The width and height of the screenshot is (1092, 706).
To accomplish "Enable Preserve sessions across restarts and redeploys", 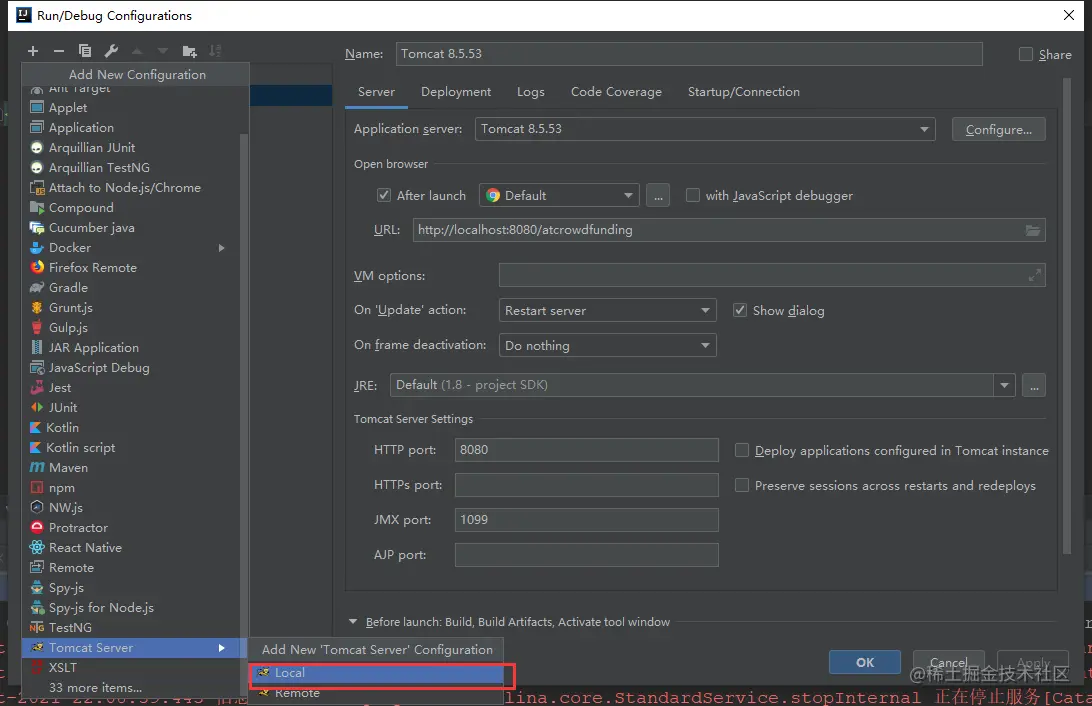I will (742, 485).
